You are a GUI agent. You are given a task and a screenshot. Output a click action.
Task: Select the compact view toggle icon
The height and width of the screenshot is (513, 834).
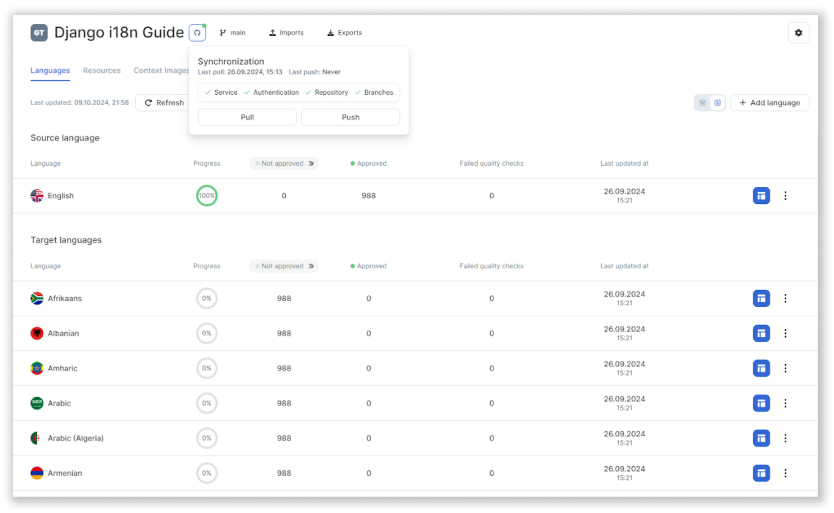coord(703,103)
